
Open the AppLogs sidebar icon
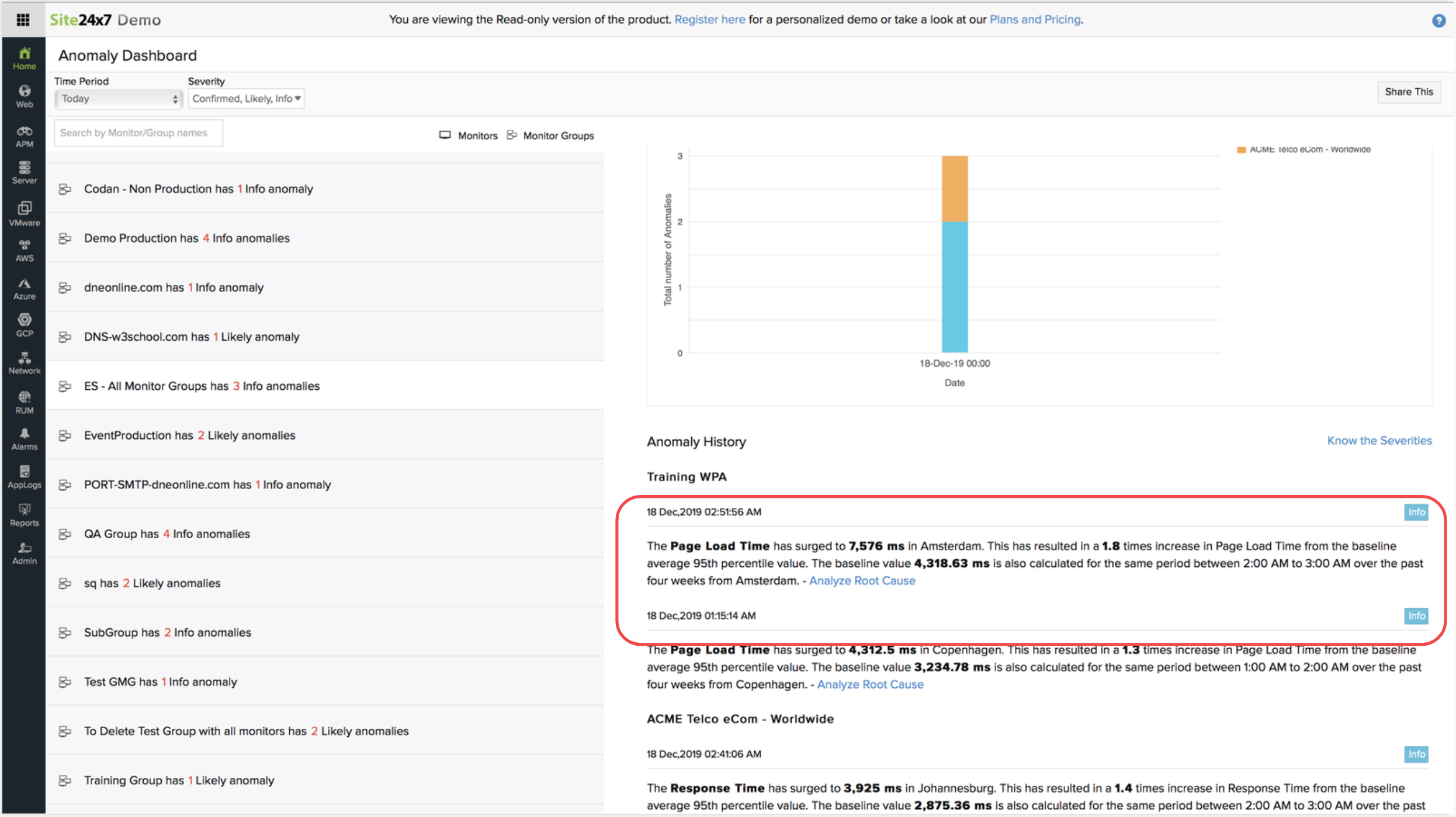click(24, 477)
